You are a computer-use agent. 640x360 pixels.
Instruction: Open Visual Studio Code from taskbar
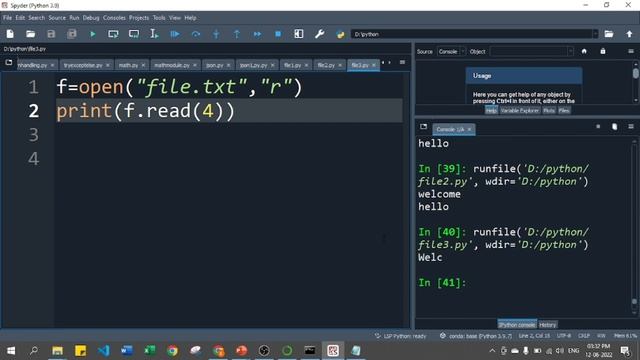coord(104,351)
